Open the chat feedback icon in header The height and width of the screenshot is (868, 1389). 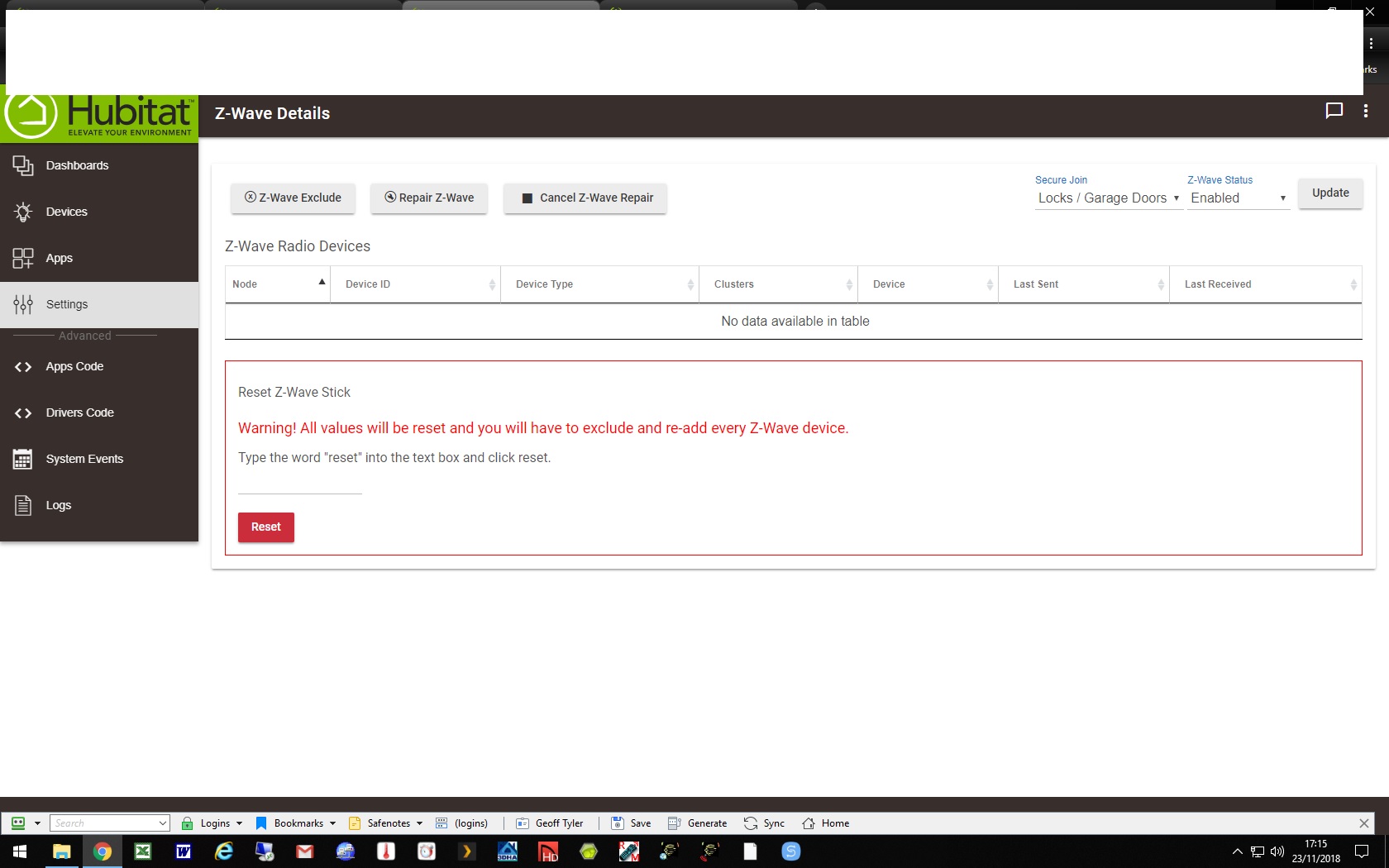click(x=1334, y=111)
